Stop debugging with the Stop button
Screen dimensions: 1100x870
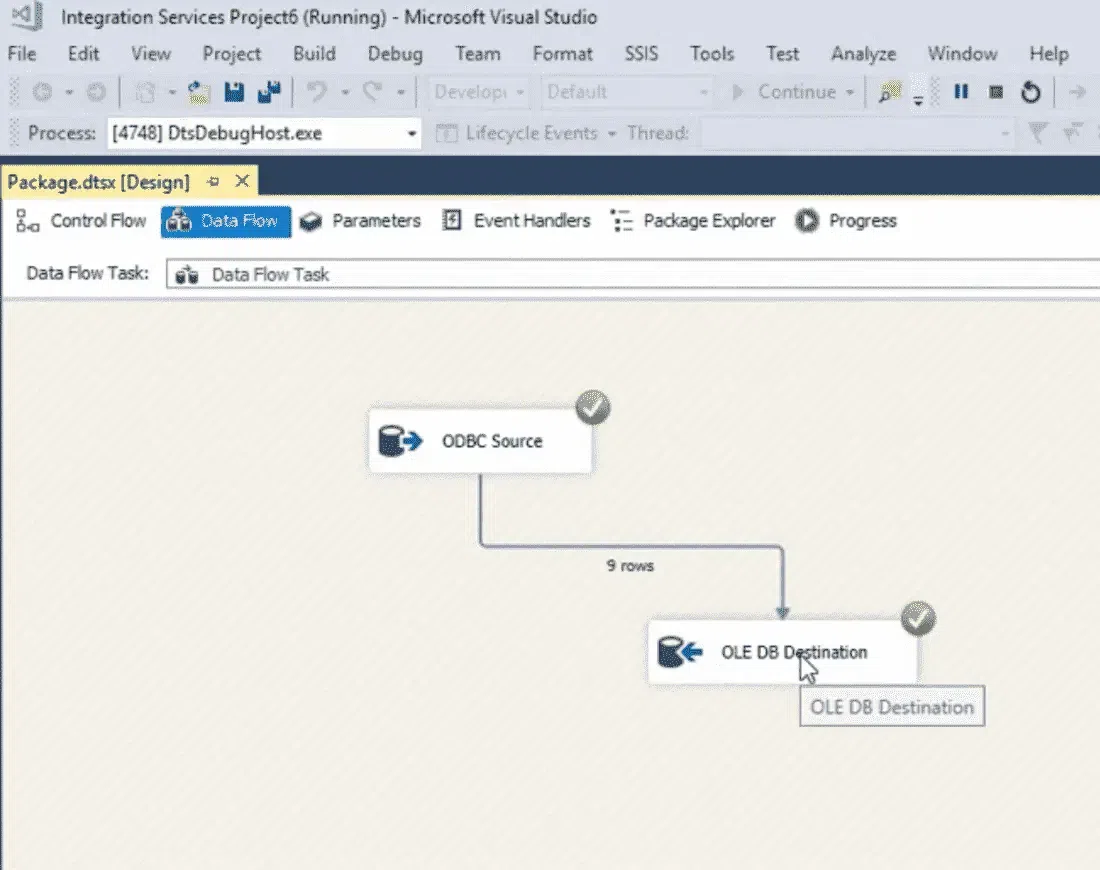[x=995, y=92]
